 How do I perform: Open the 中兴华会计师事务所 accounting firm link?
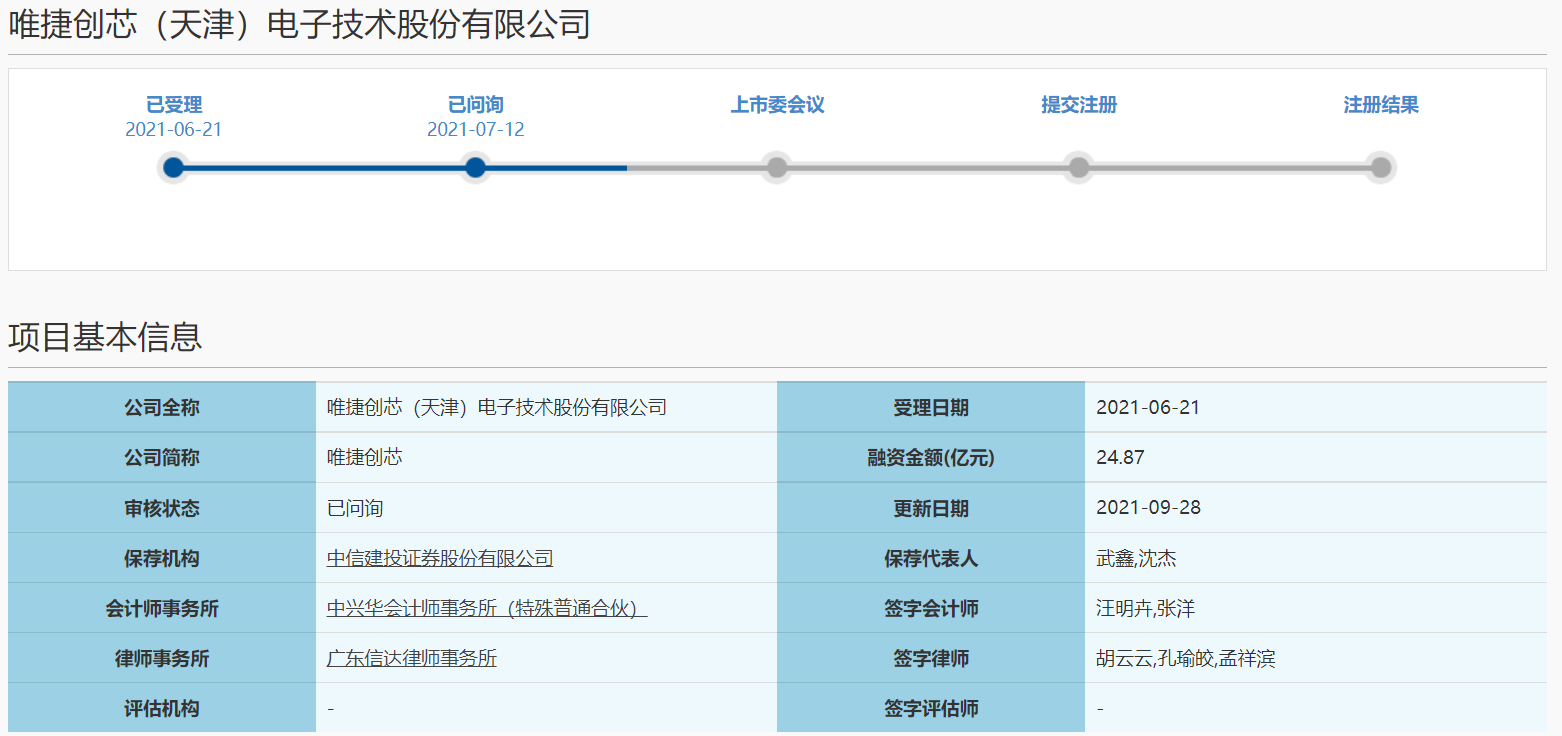487,608
